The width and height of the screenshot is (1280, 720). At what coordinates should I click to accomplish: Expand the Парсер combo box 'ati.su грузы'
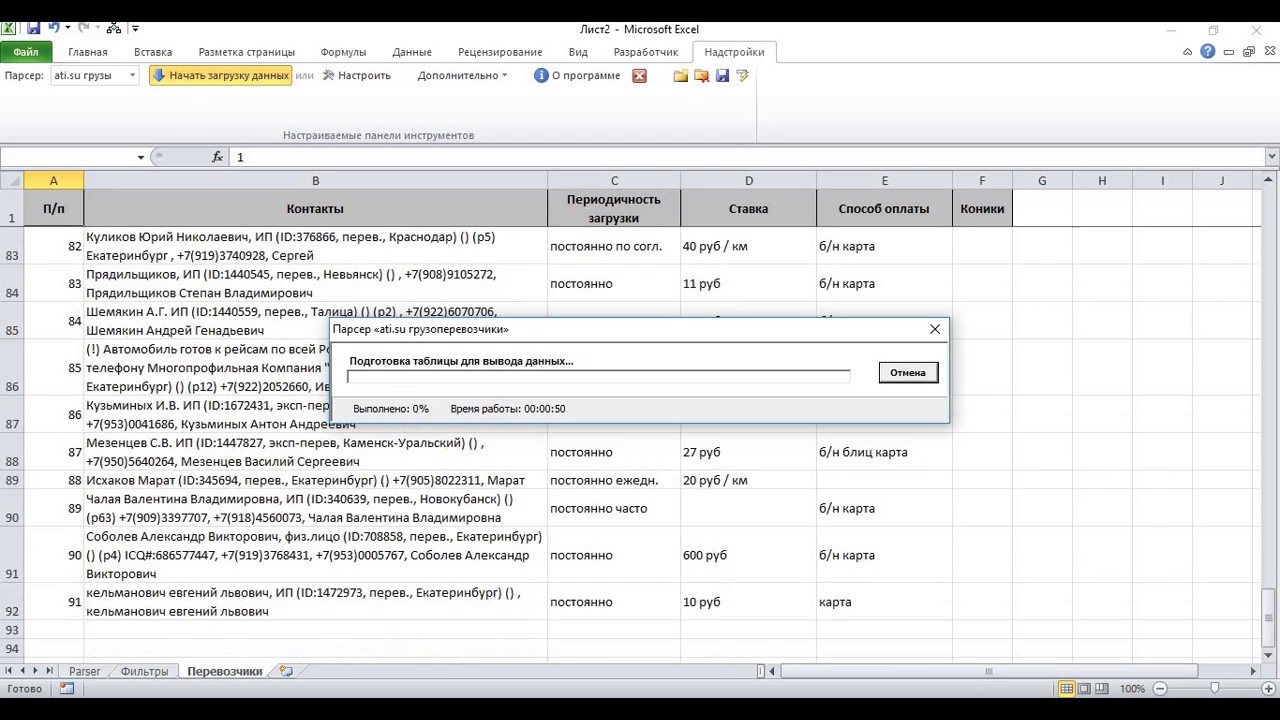[x=132, y=75]
